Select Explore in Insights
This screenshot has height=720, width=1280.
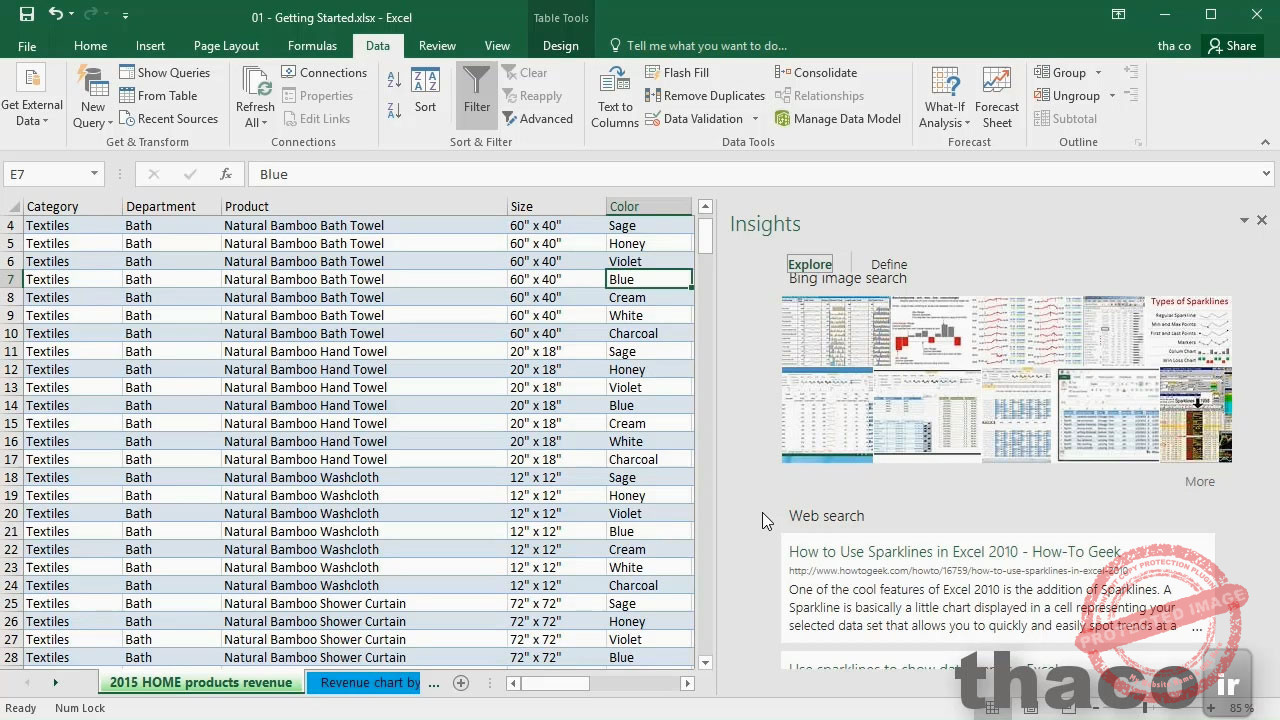coord(810,265)
